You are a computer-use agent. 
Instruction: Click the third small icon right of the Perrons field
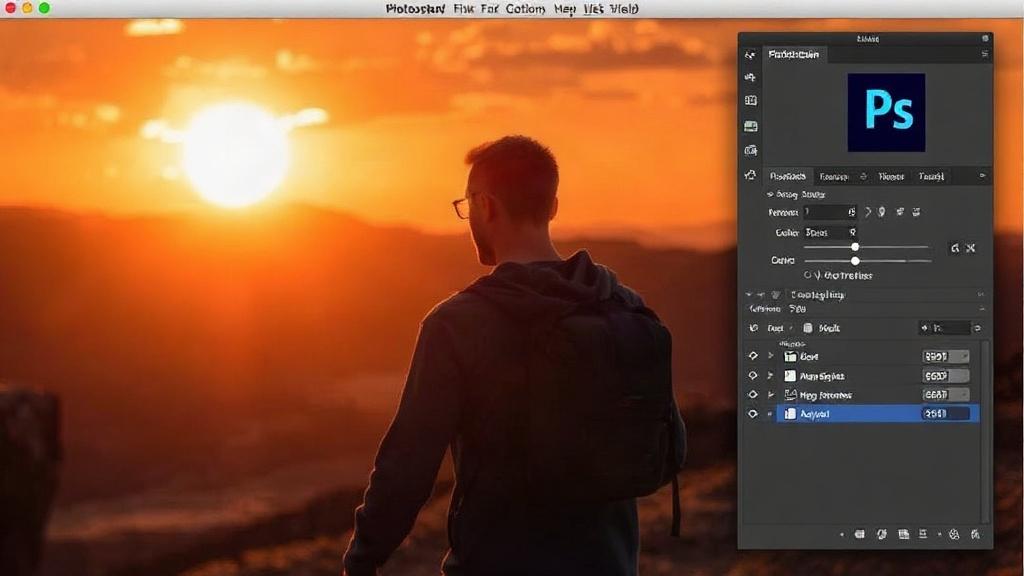click(900, 212)
